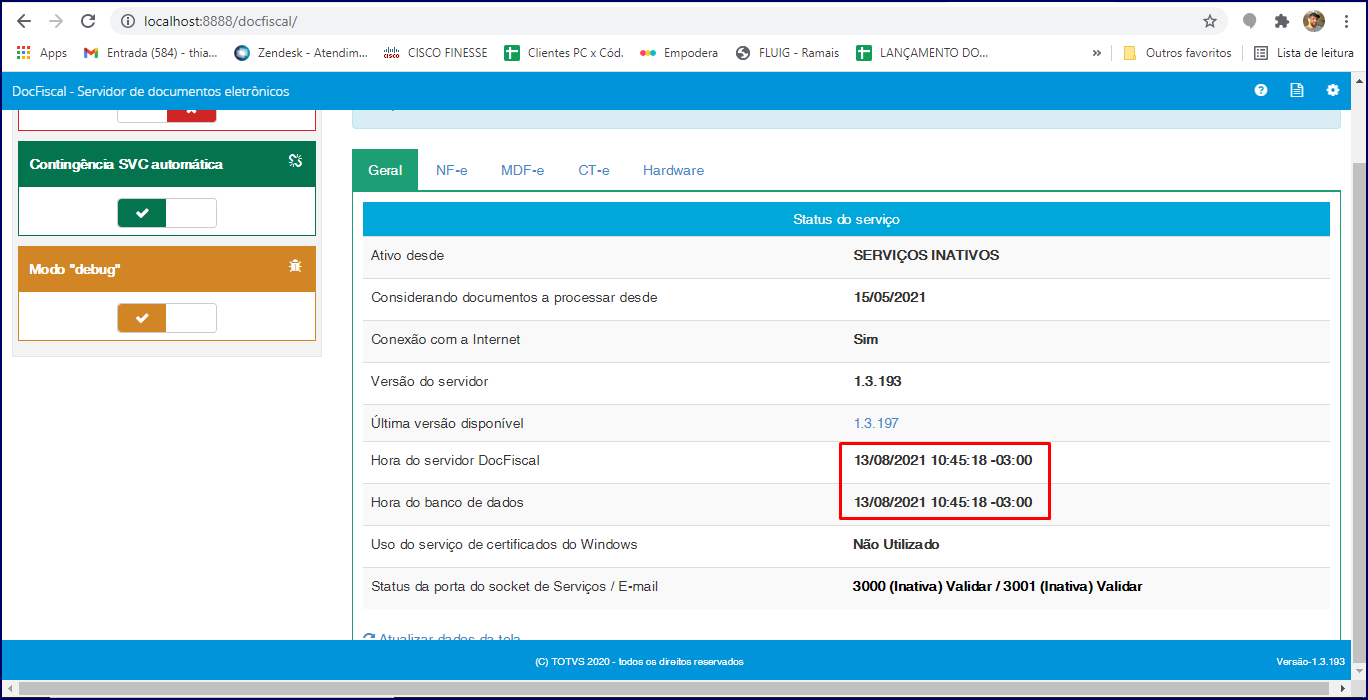
Task: Toggle Modo "debug" switch
Action: (167, 318)
